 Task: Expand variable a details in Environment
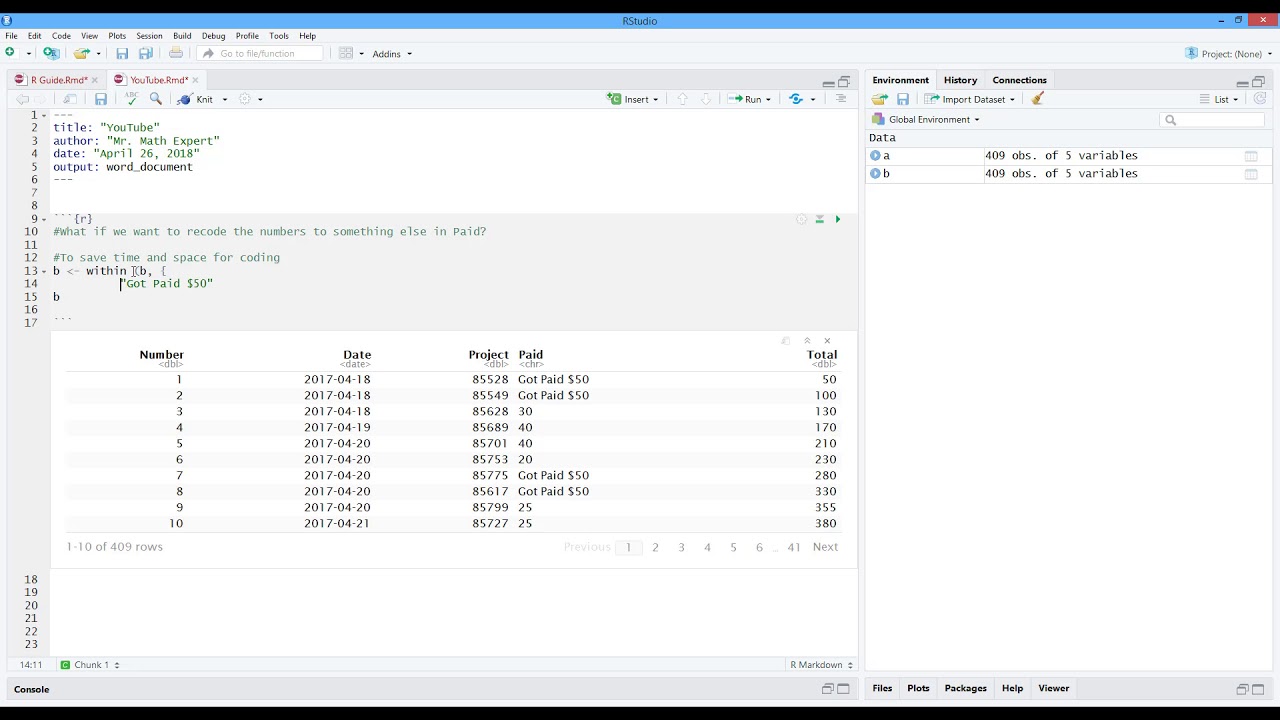[x=875, y=156]
